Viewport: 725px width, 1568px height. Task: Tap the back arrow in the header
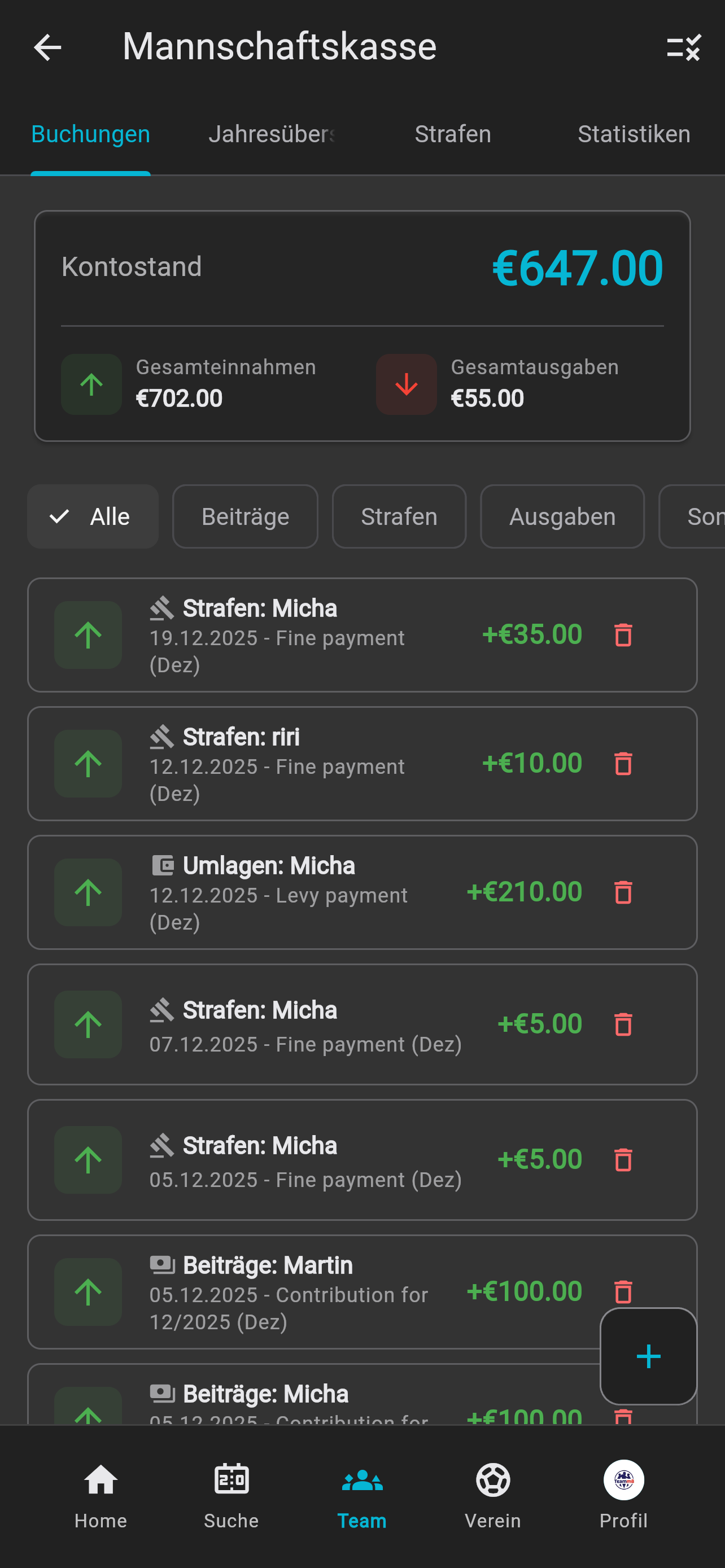pos(47,47)
